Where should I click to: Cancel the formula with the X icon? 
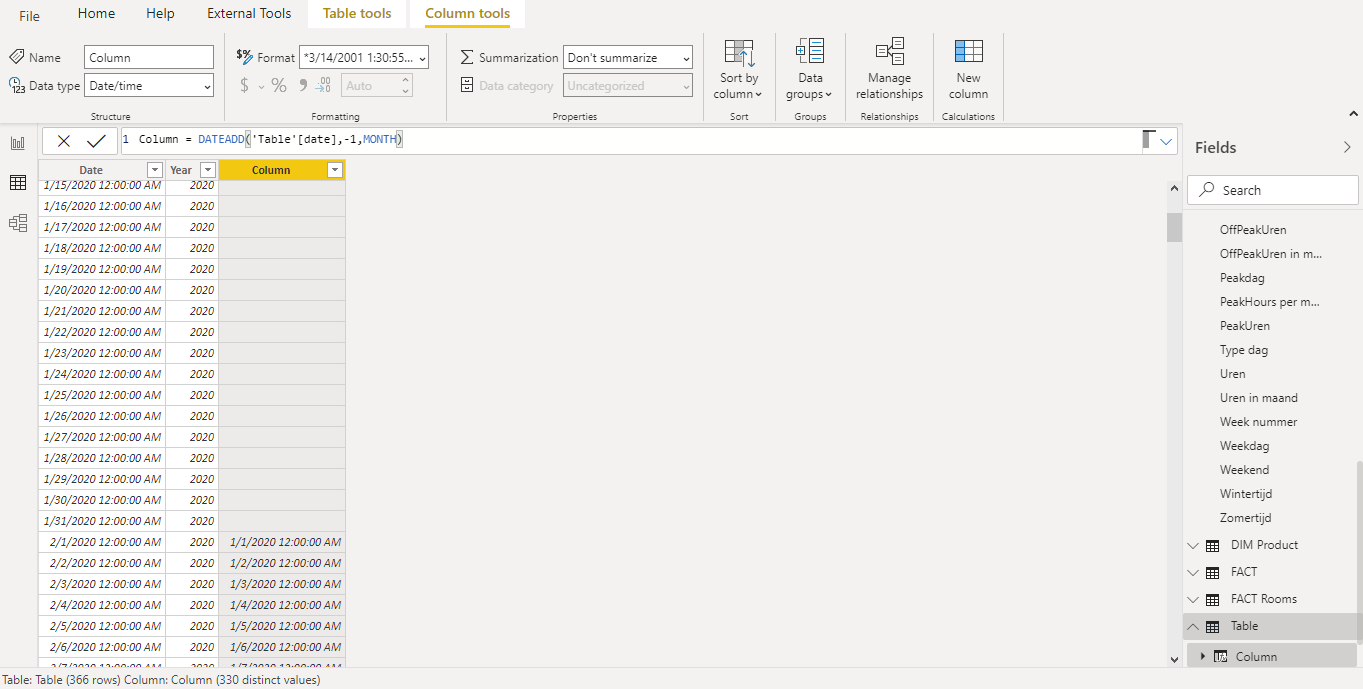64,141
